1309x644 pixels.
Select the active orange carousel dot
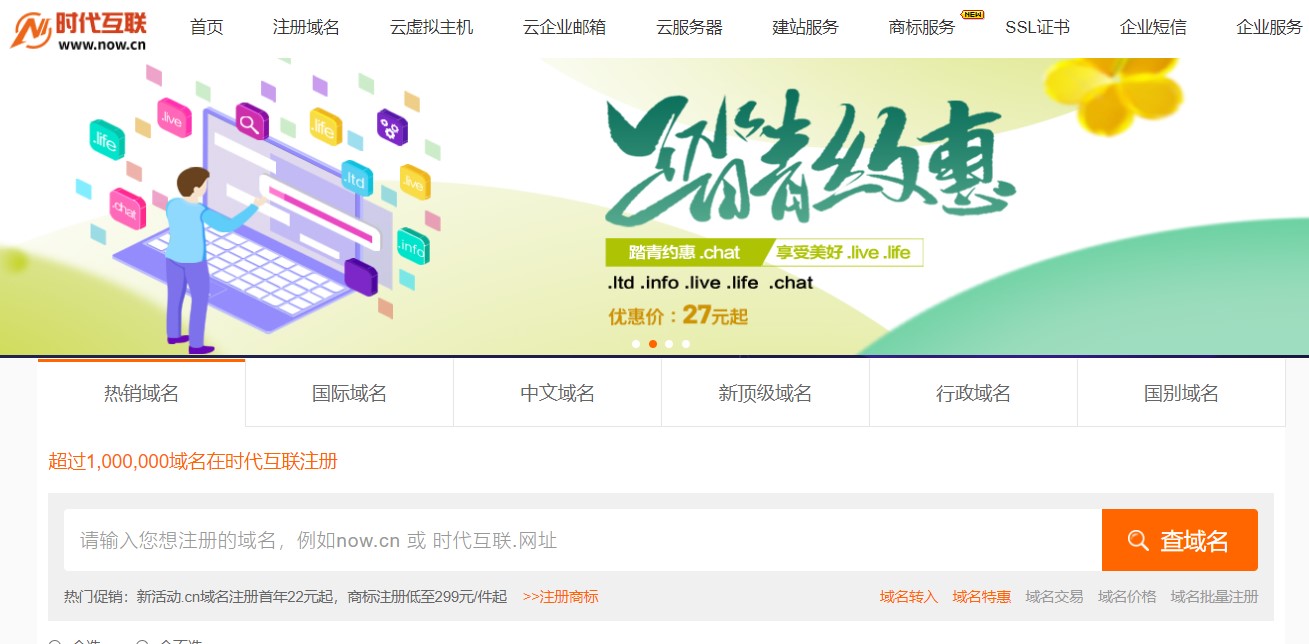coord(653,344)
